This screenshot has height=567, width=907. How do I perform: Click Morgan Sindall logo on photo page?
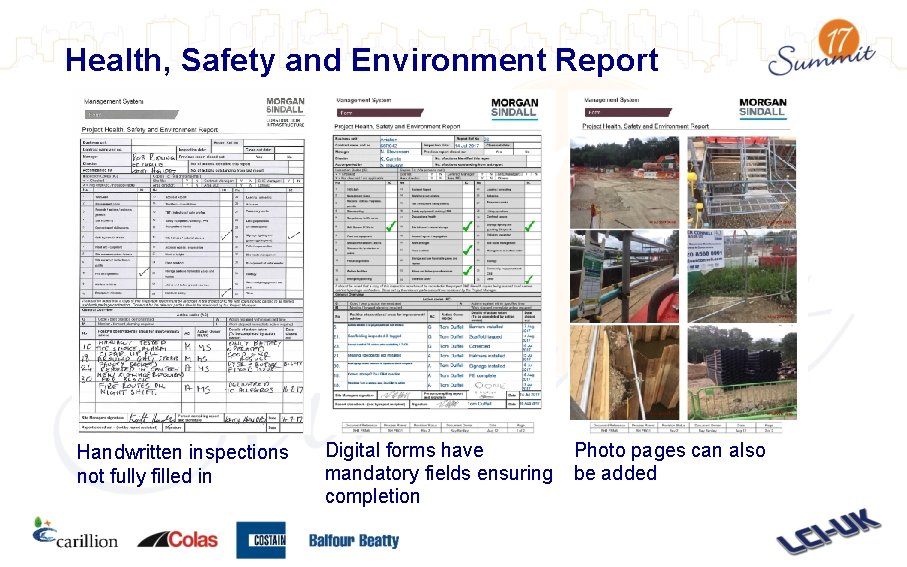(762, 107)
